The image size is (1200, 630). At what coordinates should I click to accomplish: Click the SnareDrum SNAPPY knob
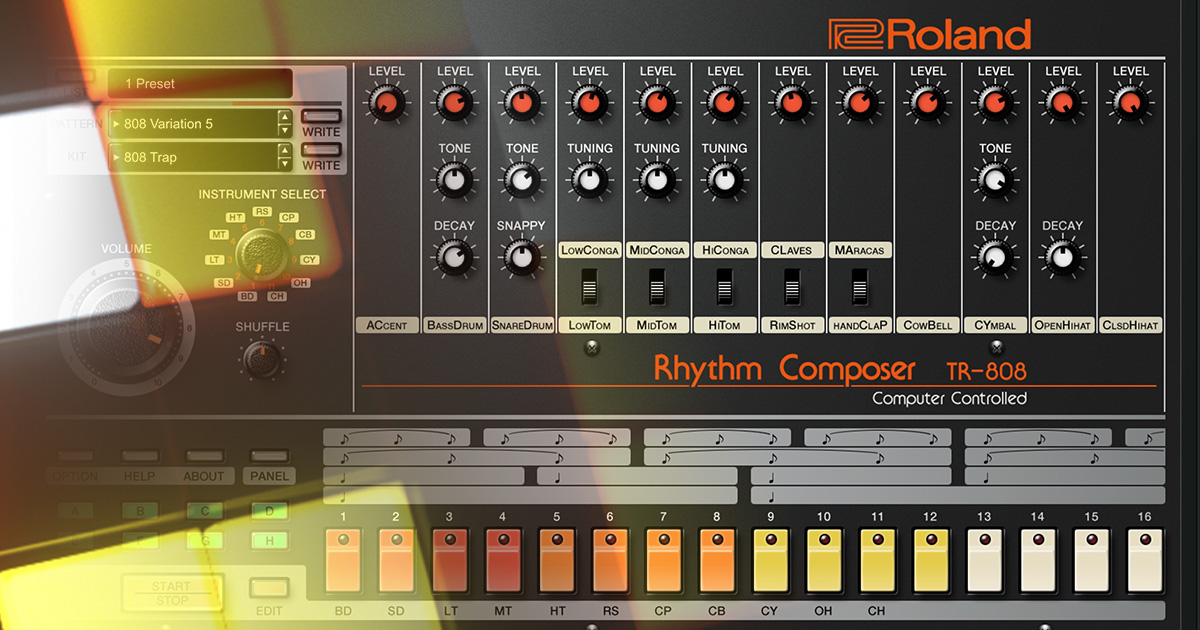click(521, 257)
